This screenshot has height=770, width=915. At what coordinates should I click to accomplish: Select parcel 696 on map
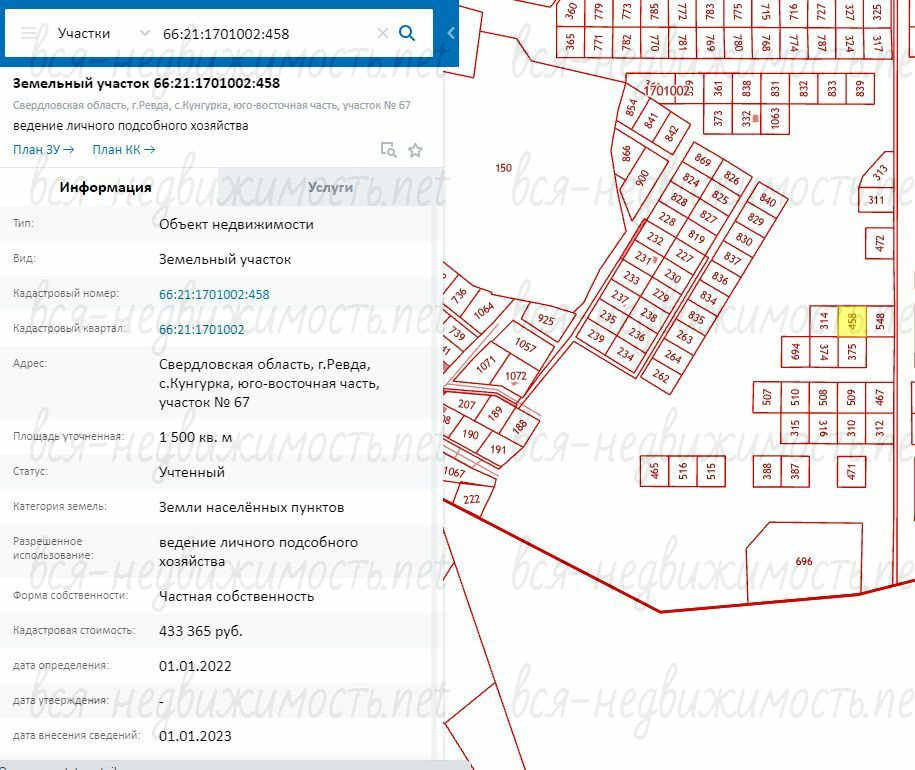pyautogui.click(x=804, y=561)
